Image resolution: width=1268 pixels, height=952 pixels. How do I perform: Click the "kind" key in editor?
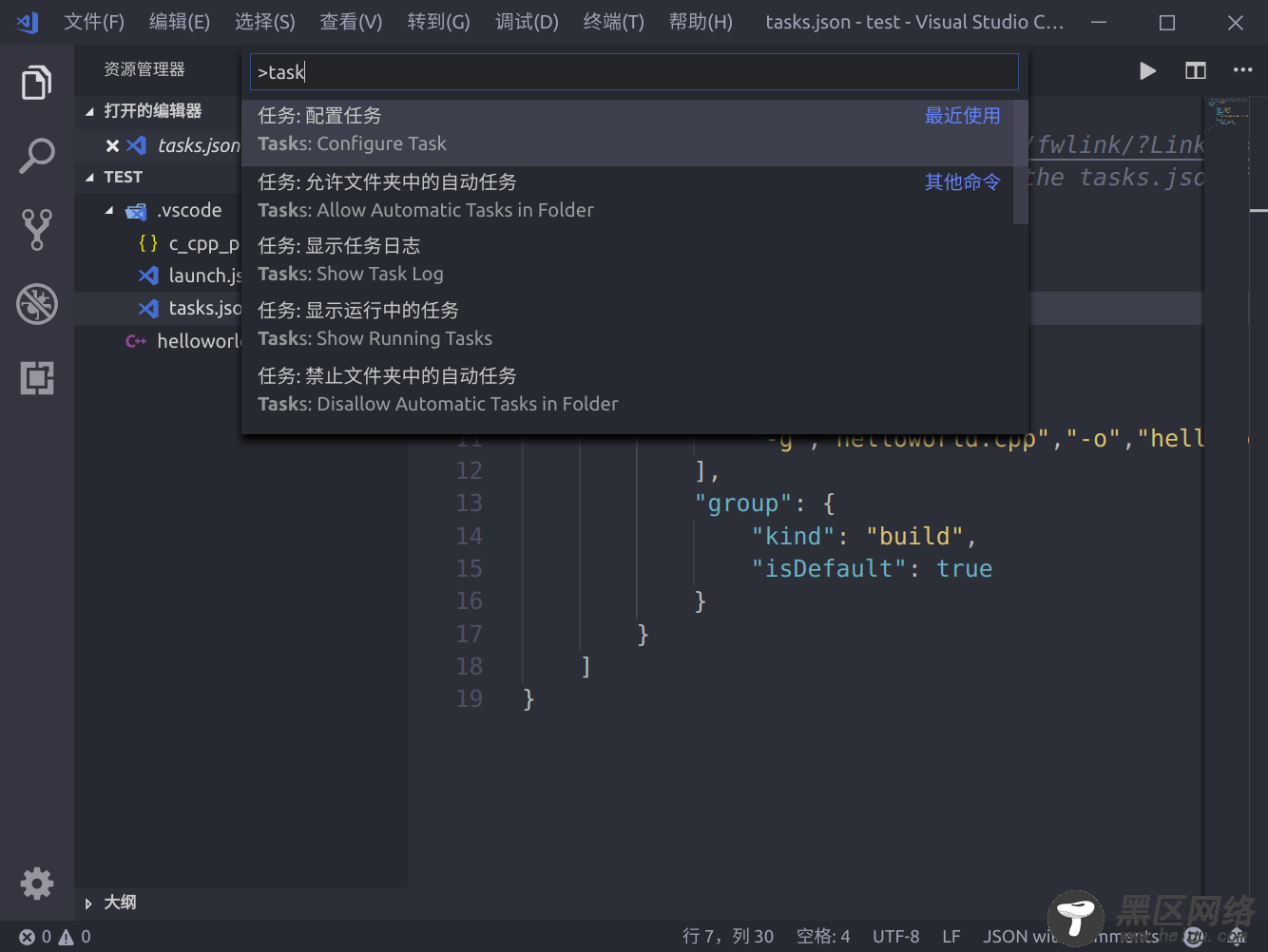coord(794,537)
